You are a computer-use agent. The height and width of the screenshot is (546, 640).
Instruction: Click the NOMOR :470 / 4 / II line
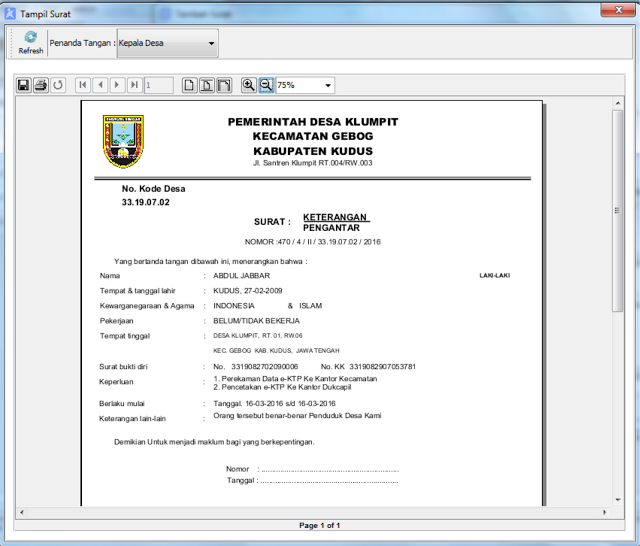(x=313, y=242)
